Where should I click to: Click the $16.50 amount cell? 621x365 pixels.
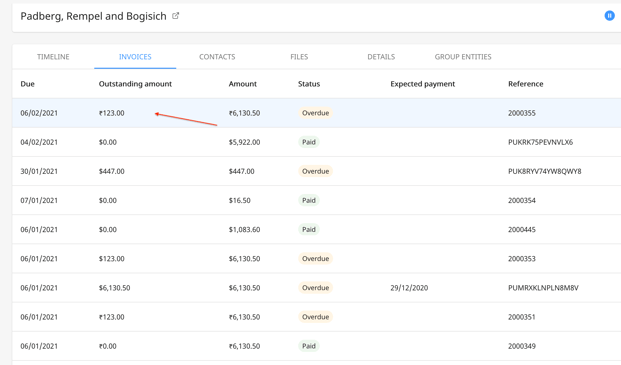(x=239, y=200)
